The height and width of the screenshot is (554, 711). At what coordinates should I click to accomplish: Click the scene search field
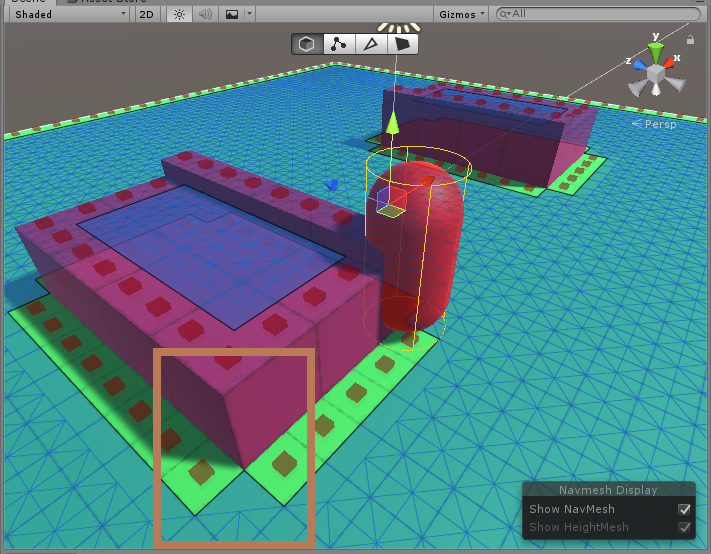coord(598,14)
